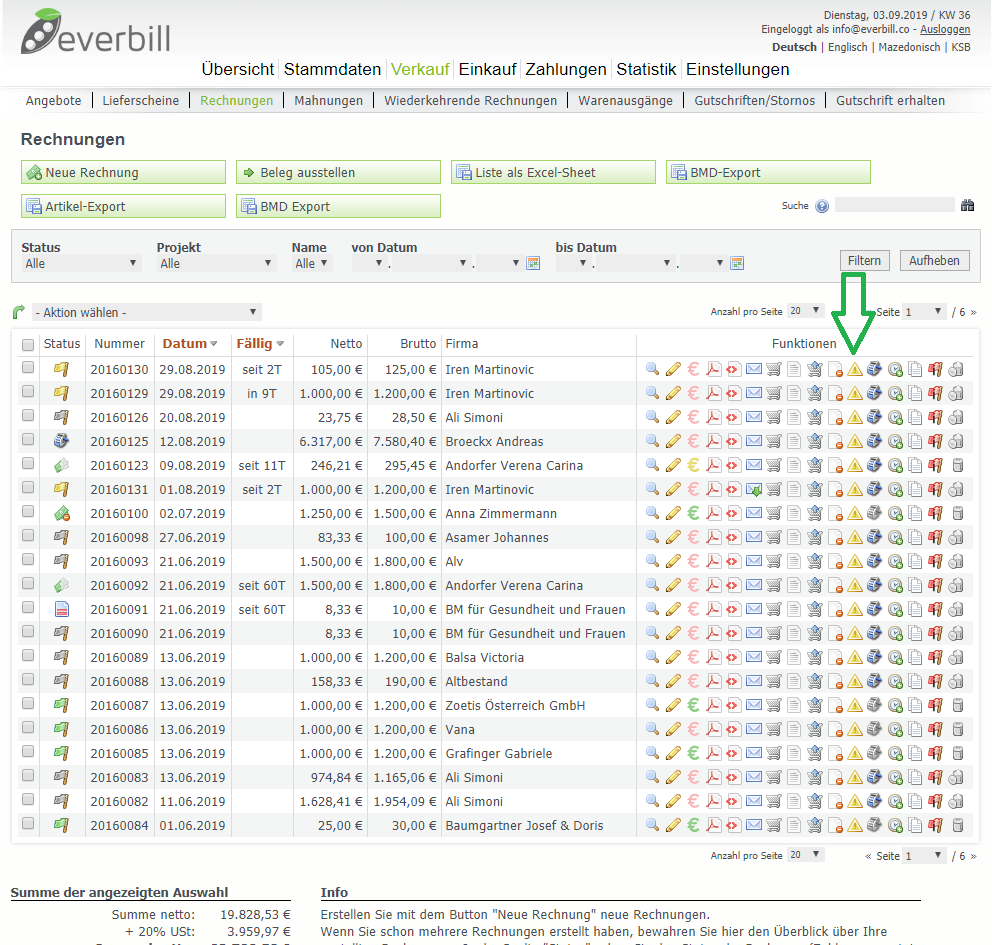Click shopping cart icon for invoice 20160100

tap(774, 514)
